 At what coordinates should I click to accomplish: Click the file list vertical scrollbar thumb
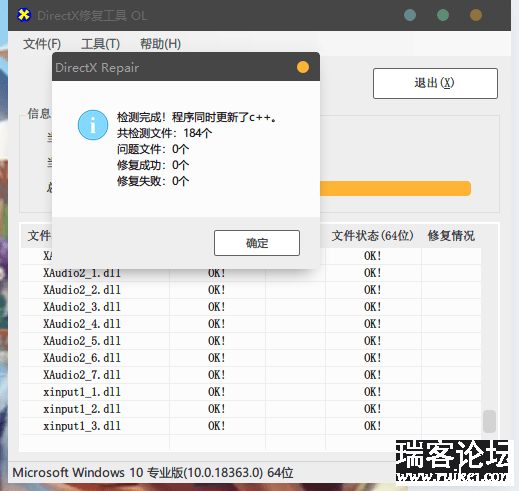tap(489, 421)
